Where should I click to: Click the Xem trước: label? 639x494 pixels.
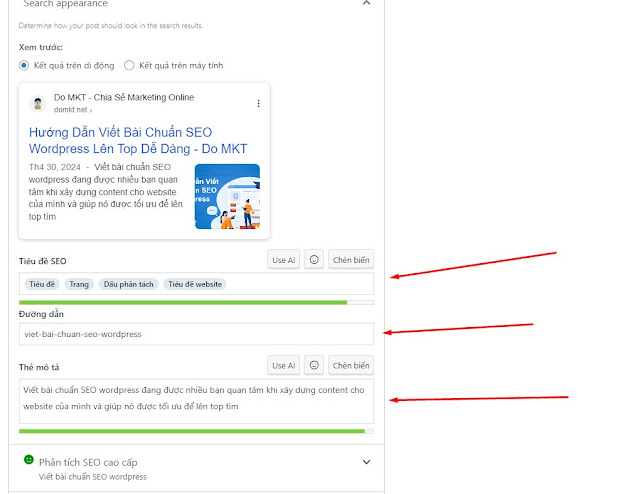tap(41, 47)
